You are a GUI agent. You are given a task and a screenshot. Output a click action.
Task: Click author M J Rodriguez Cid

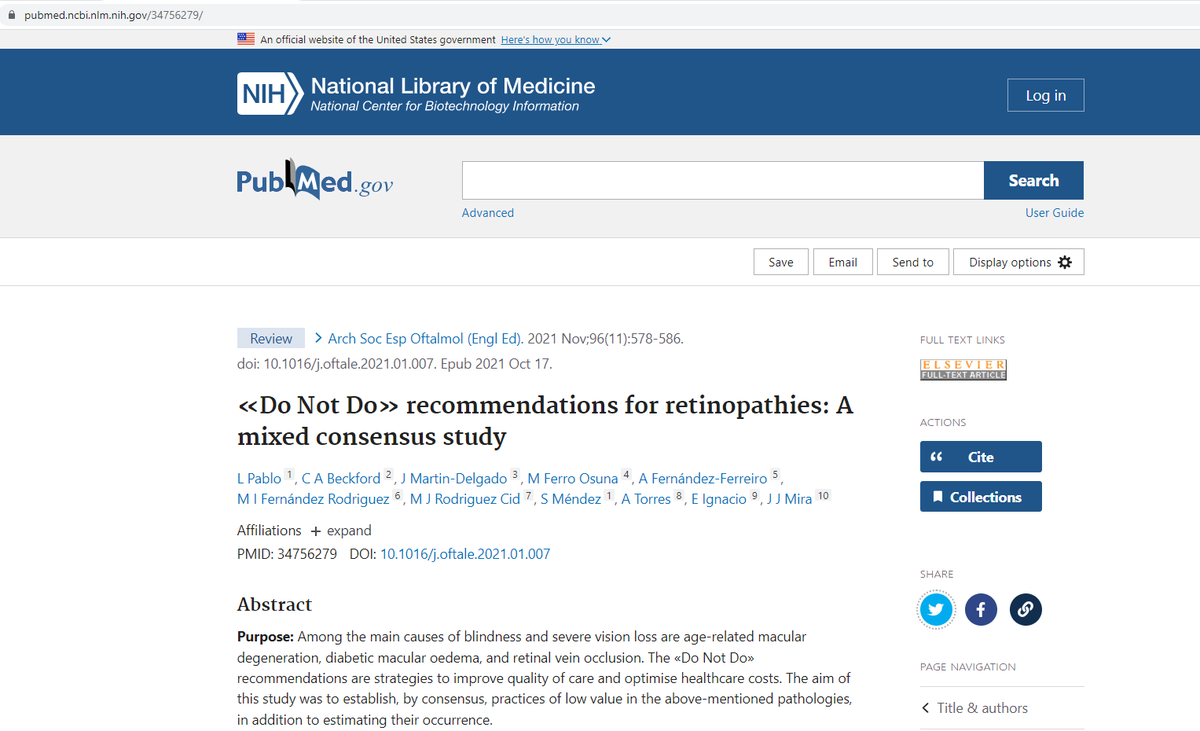465,499
